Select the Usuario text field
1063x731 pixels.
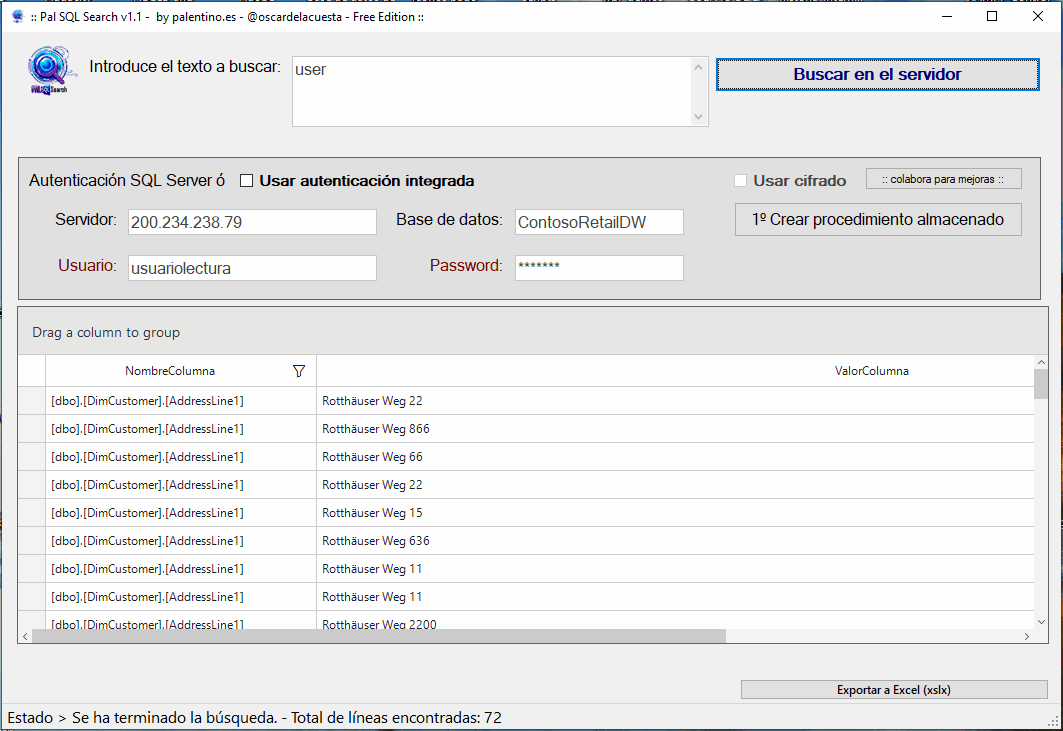point(251,268)
